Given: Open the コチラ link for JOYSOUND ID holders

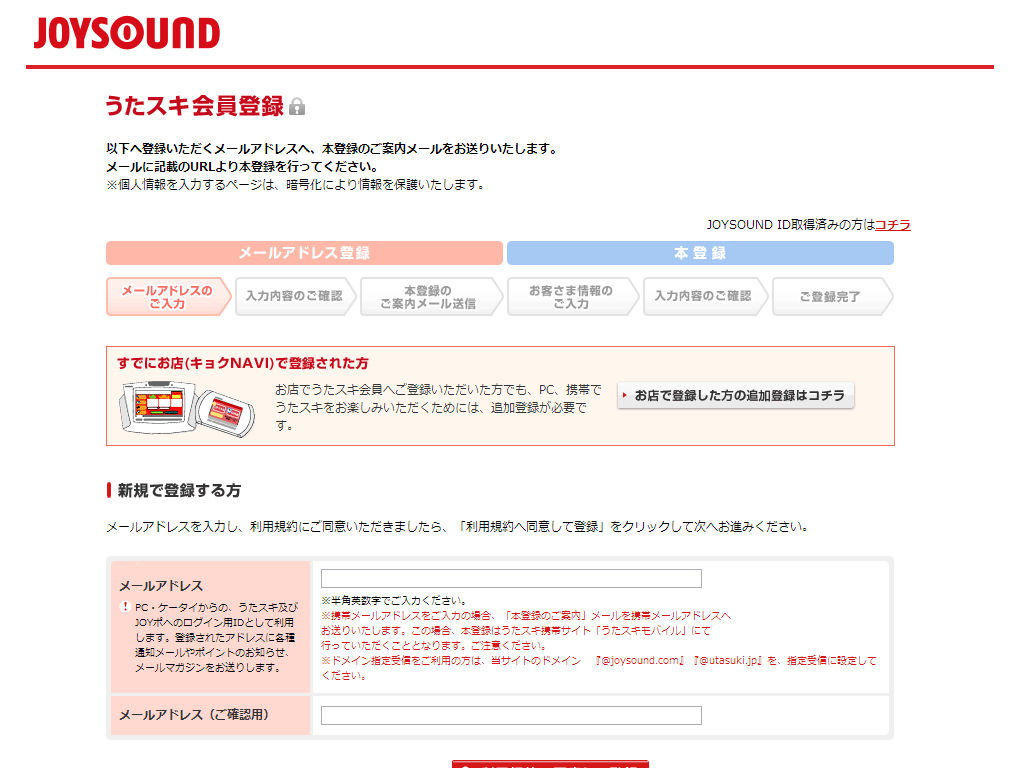Looking at the screenshot, I should (893, 225).
